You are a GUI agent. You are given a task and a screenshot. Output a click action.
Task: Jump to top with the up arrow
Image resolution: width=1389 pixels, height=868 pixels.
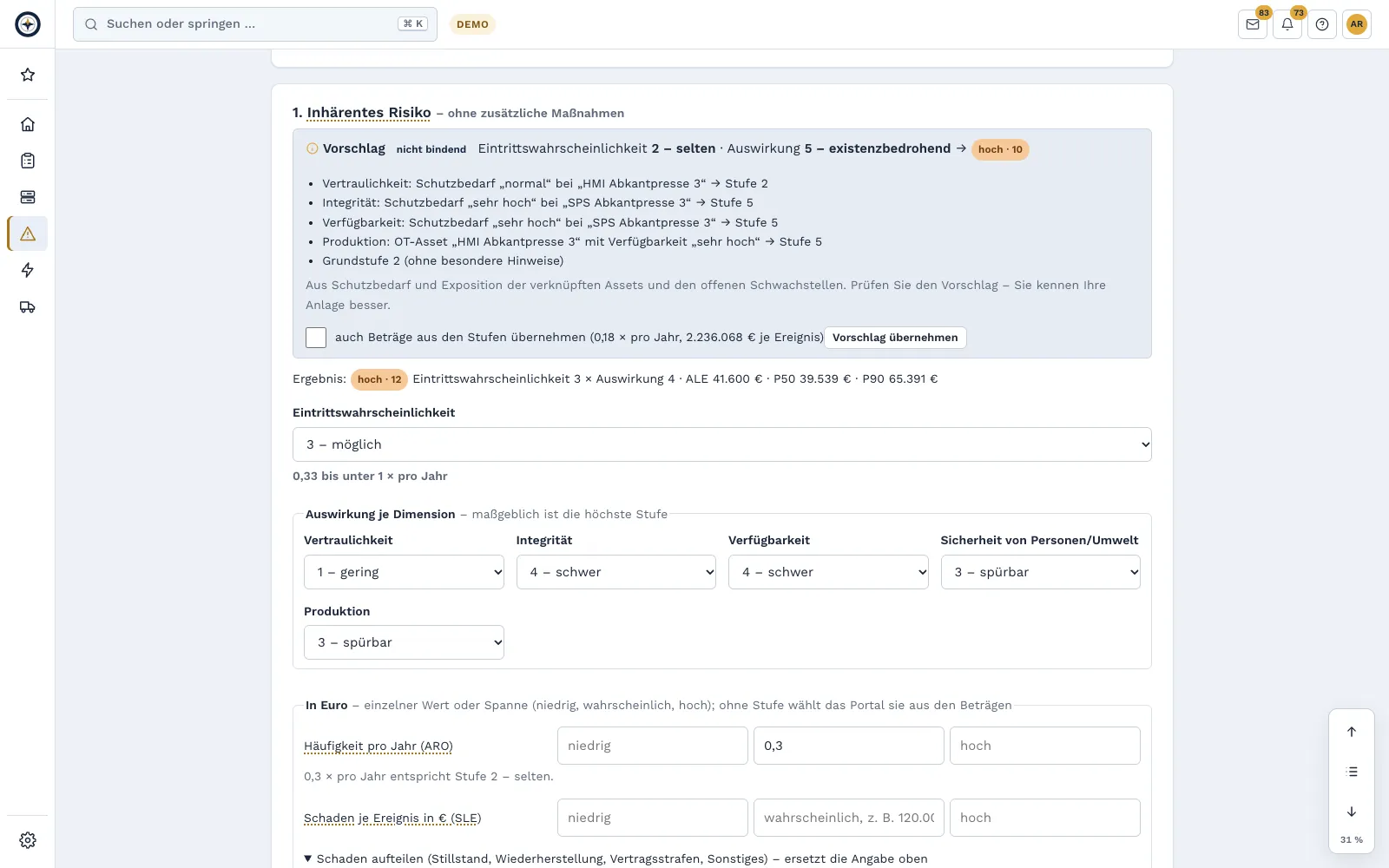[x=1352, y=732]
